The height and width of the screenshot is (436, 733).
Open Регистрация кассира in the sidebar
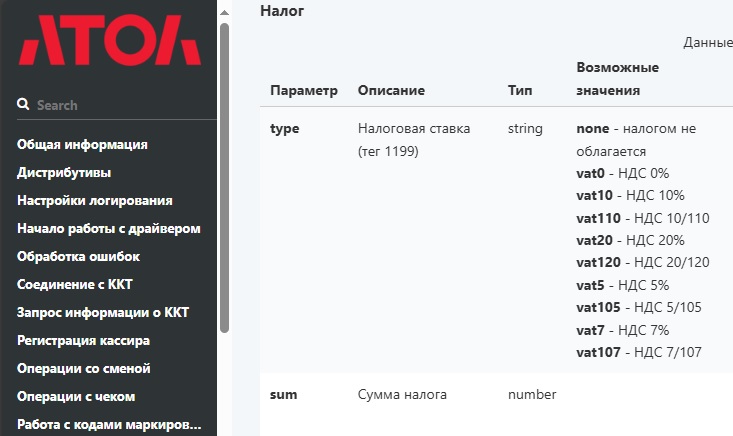tap(83, 341)
